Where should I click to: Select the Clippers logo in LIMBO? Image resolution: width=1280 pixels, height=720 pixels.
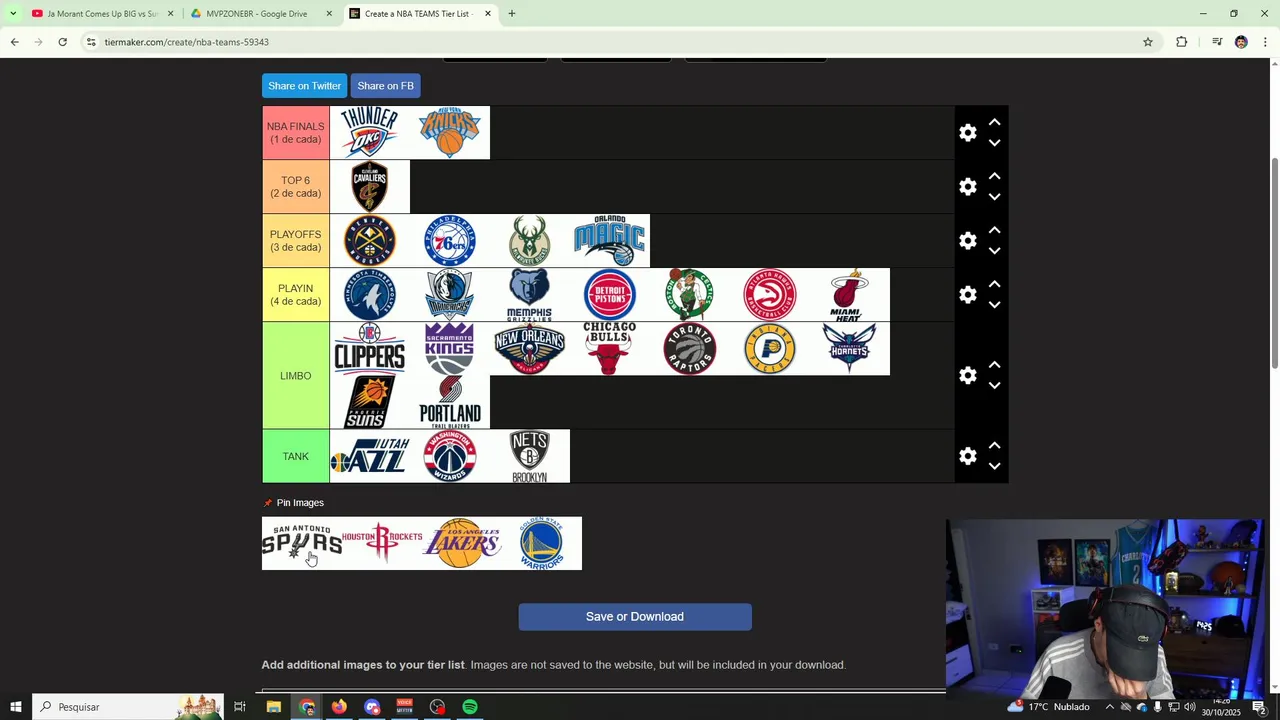point(370,349)
